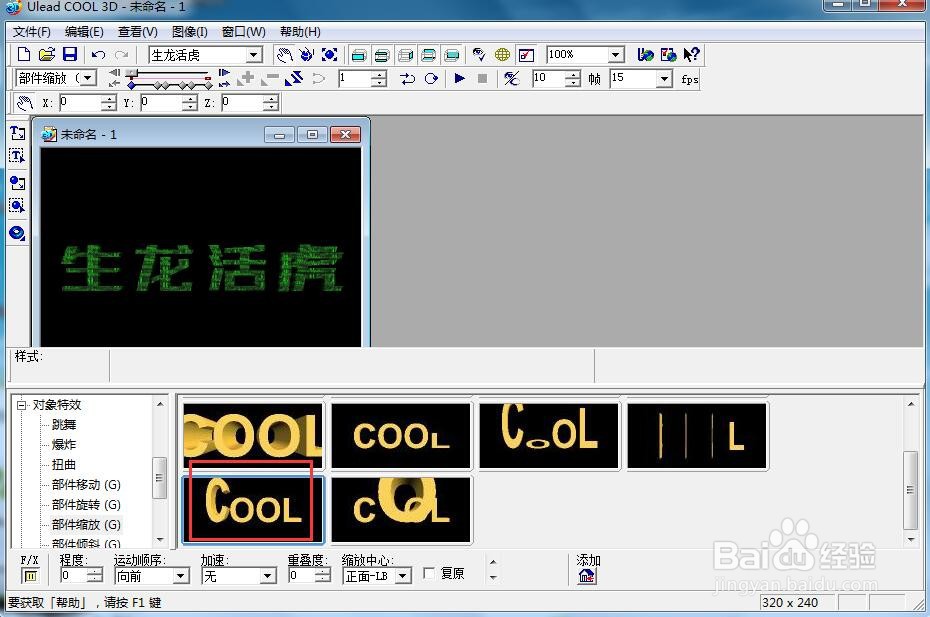Screen dimensions: 930x617
Task: Open the 缩放中心 正面-LB dropdown
Action: 403,575
